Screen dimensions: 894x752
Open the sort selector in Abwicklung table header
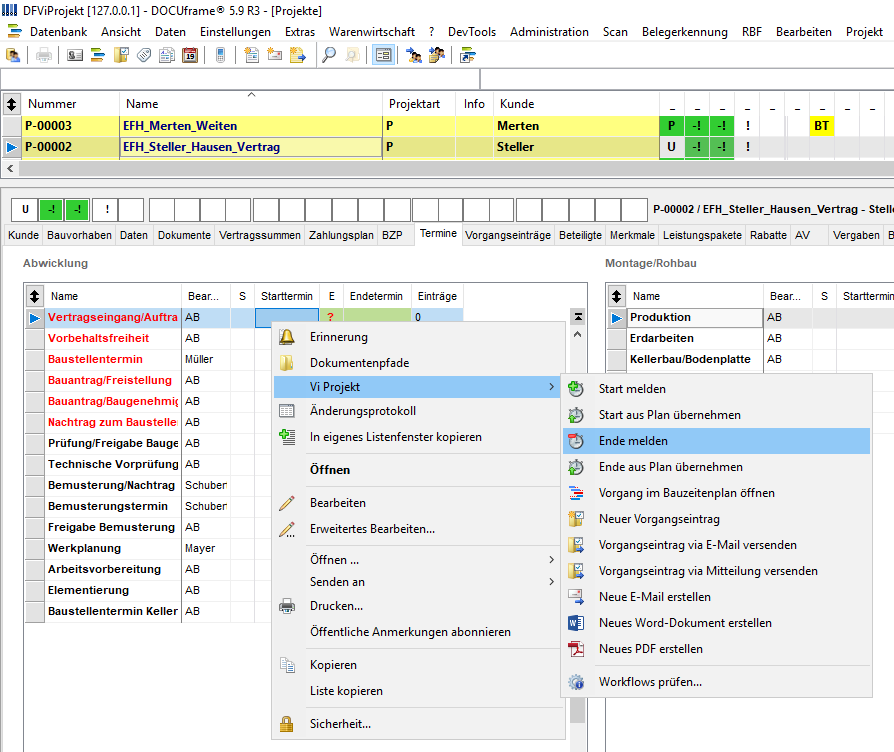(x=35, y=296)
